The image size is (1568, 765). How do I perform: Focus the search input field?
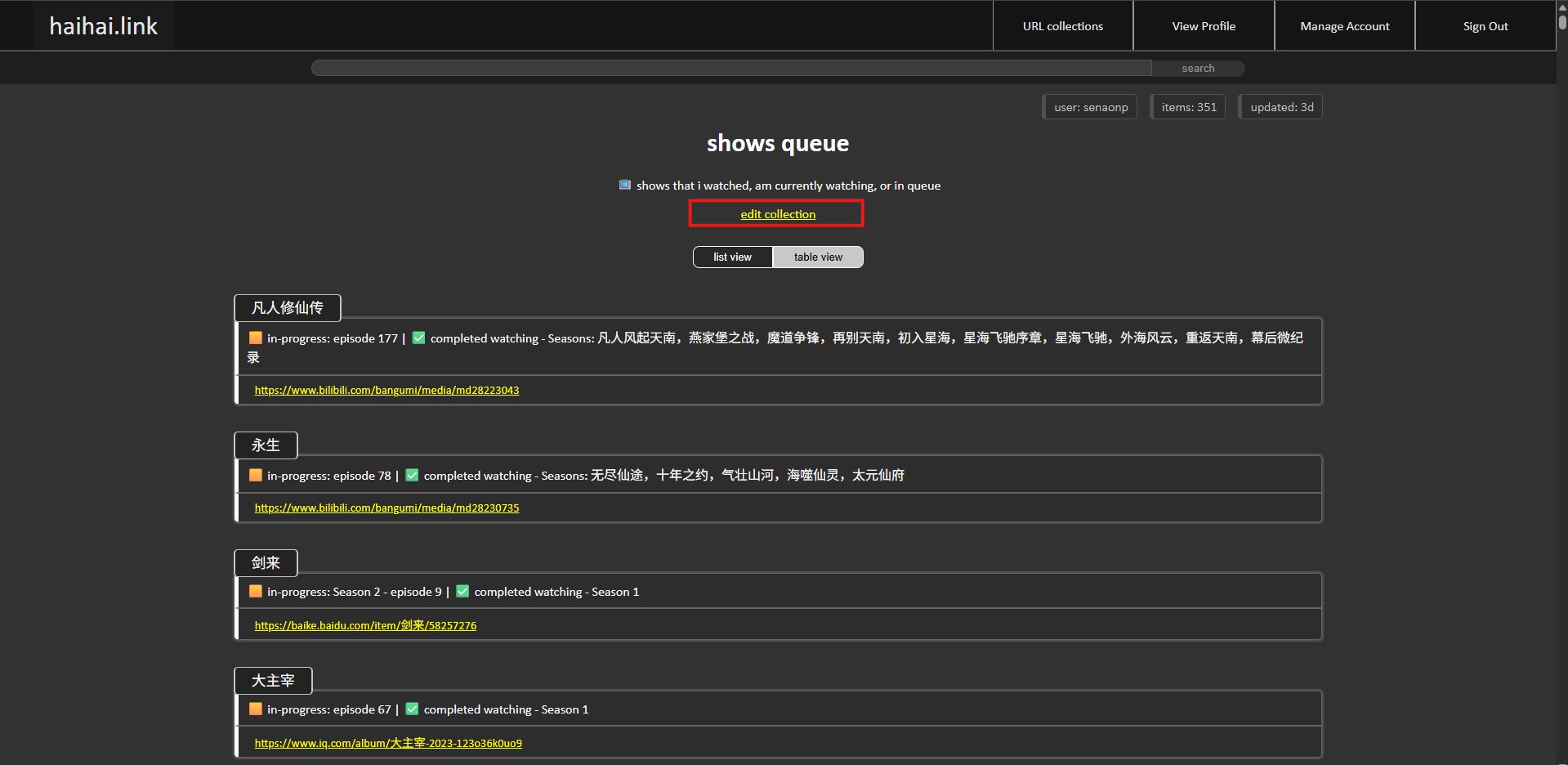[x=731, y=68]
